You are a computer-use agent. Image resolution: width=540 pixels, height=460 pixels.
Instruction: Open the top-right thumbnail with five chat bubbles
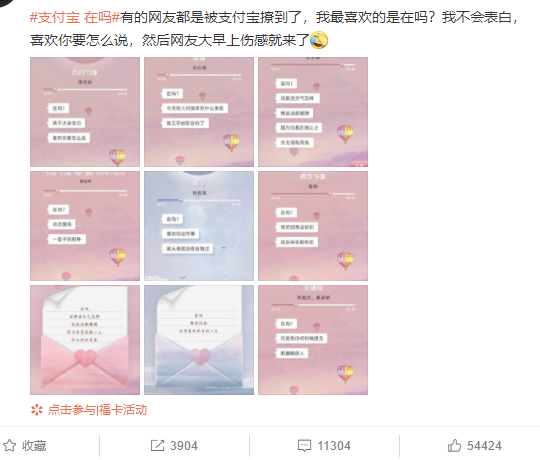[313, 112]
